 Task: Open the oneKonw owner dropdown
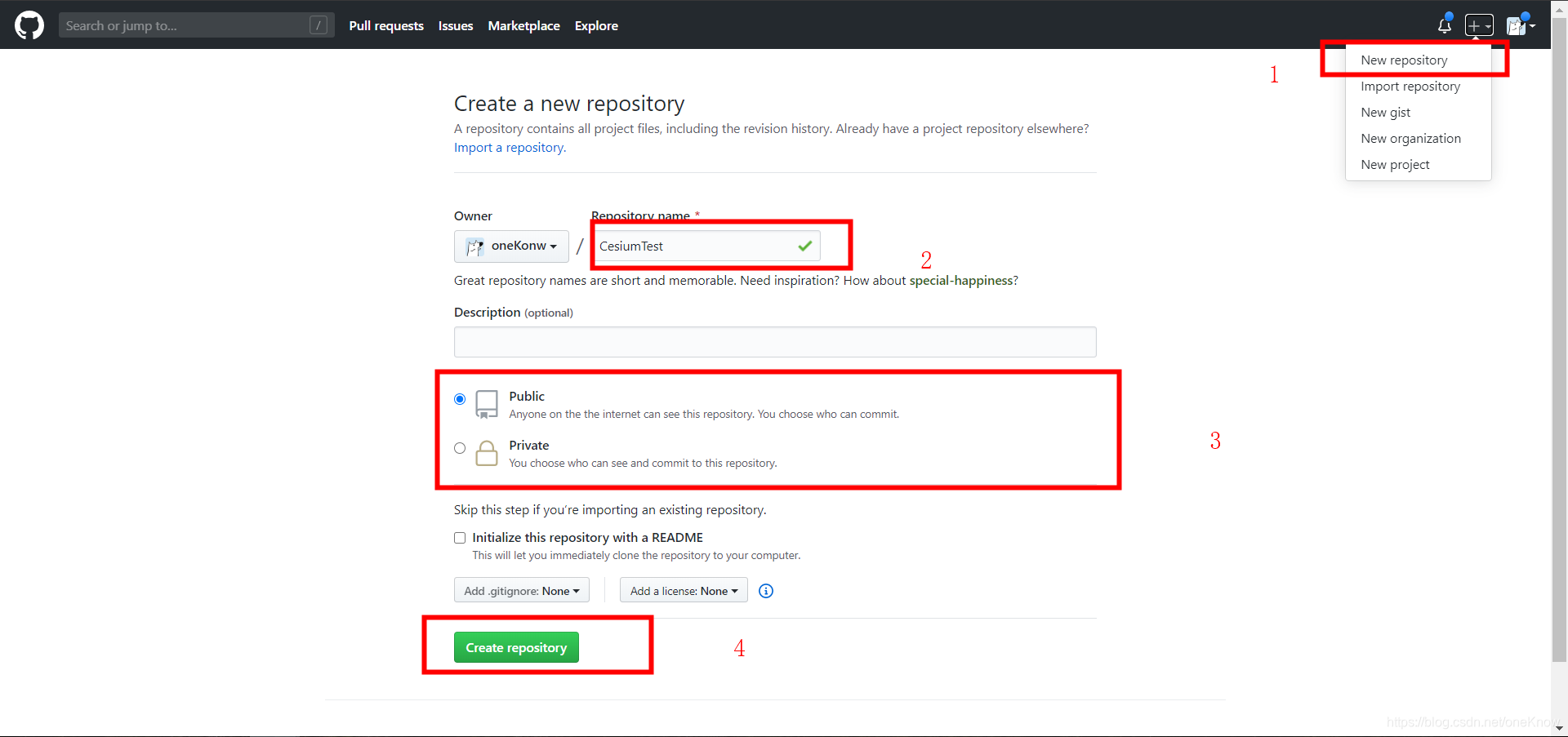tap(511, 246)
